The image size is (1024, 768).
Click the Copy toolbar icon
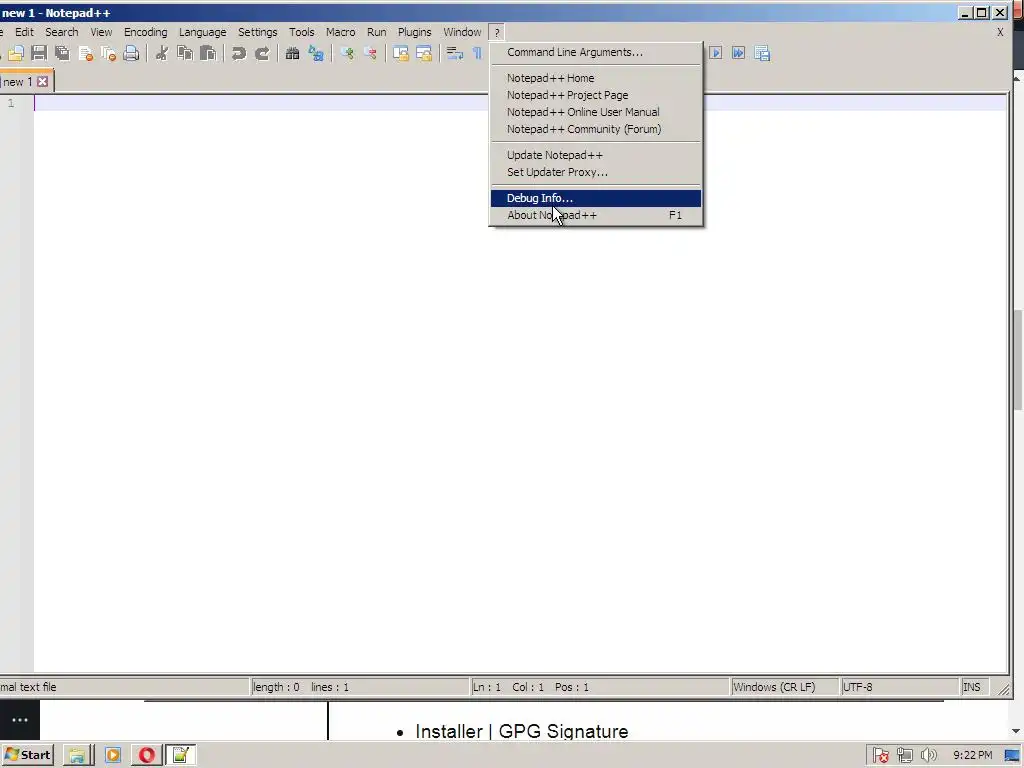185,54
